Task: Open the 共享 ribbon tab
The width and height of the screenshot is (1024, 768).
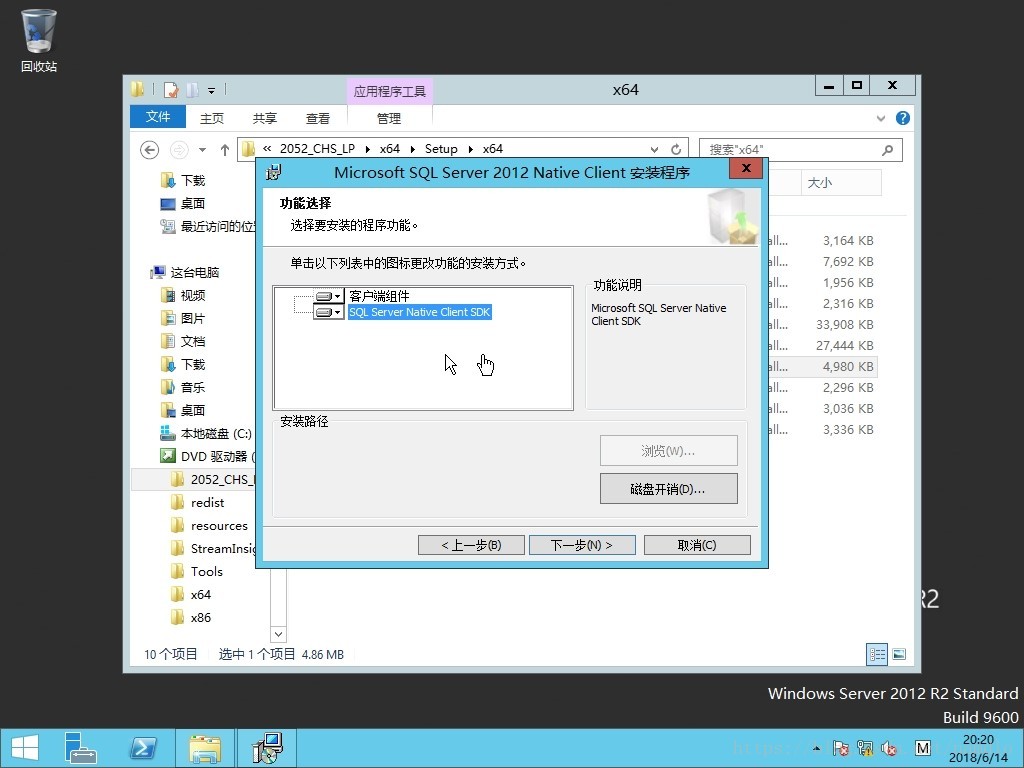Action: point(264,118)
